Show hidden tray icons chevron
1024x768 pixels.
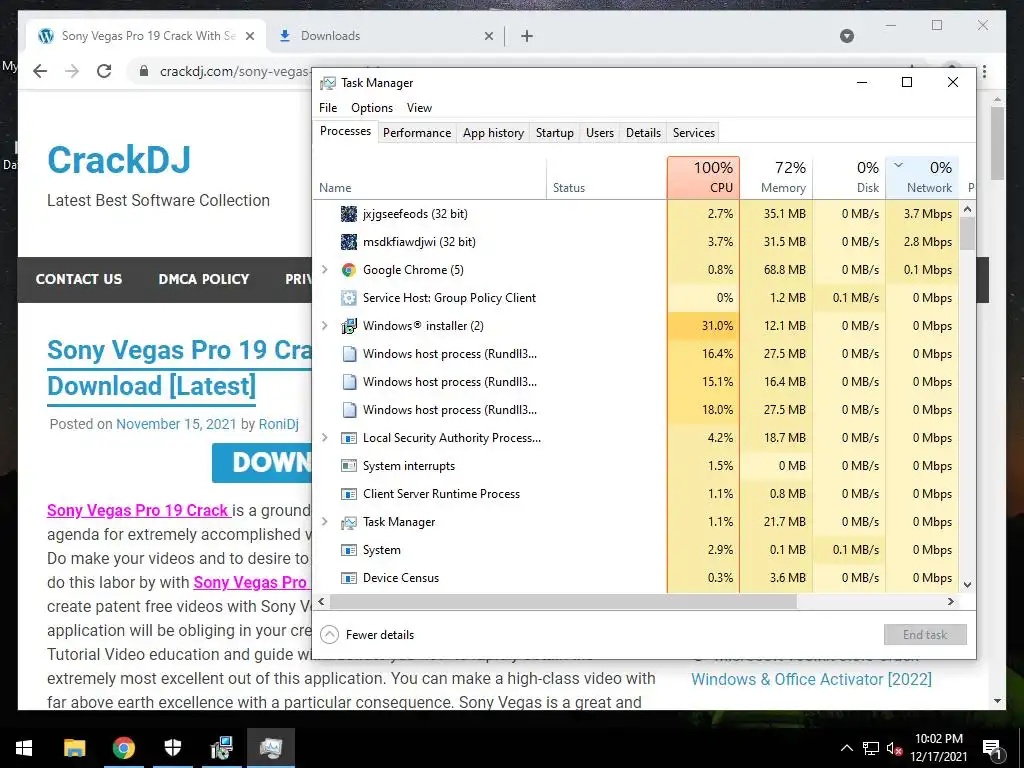coord(846,748)
